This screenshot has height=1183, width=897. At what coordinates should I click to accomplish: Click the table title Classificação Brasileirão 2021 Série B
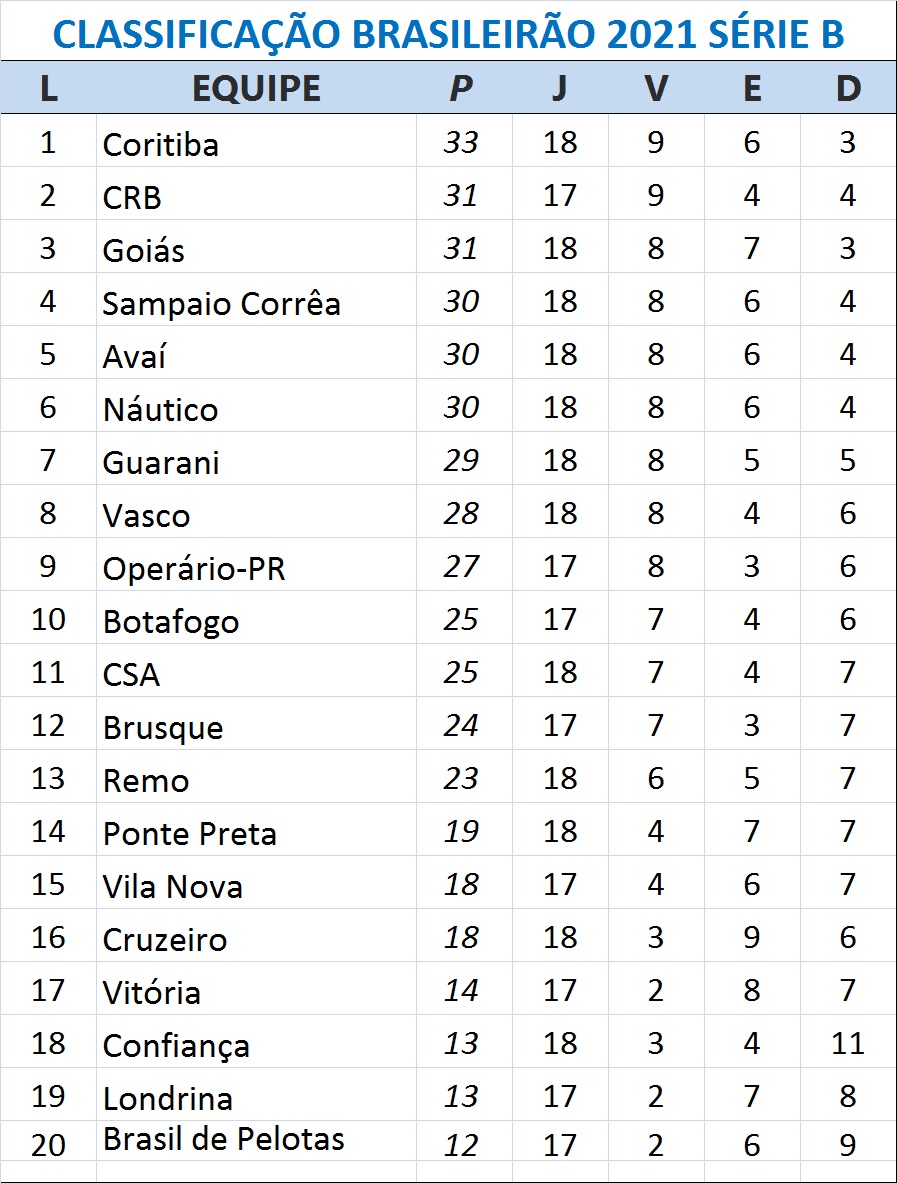[x=448, y=34]
